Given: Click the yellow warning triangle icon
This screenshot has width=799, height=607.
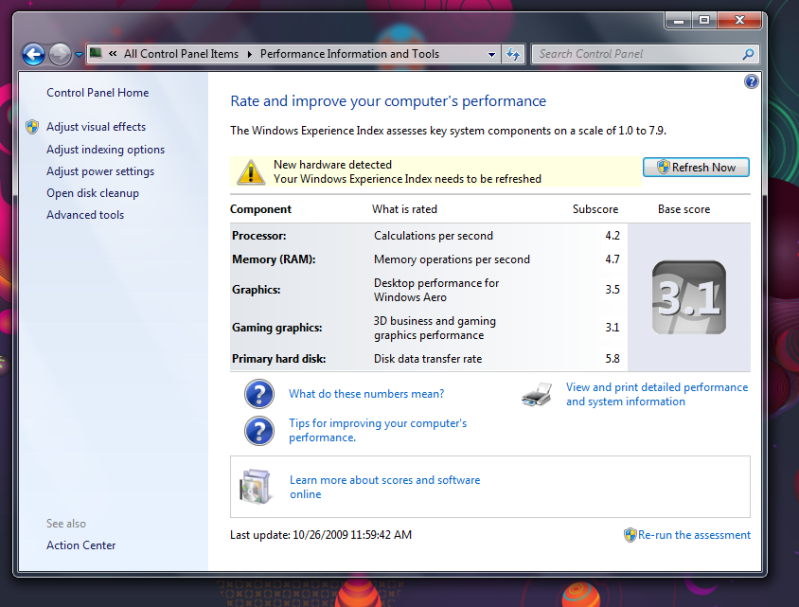Looking at the screenshot, I should [x=250, y=172].
